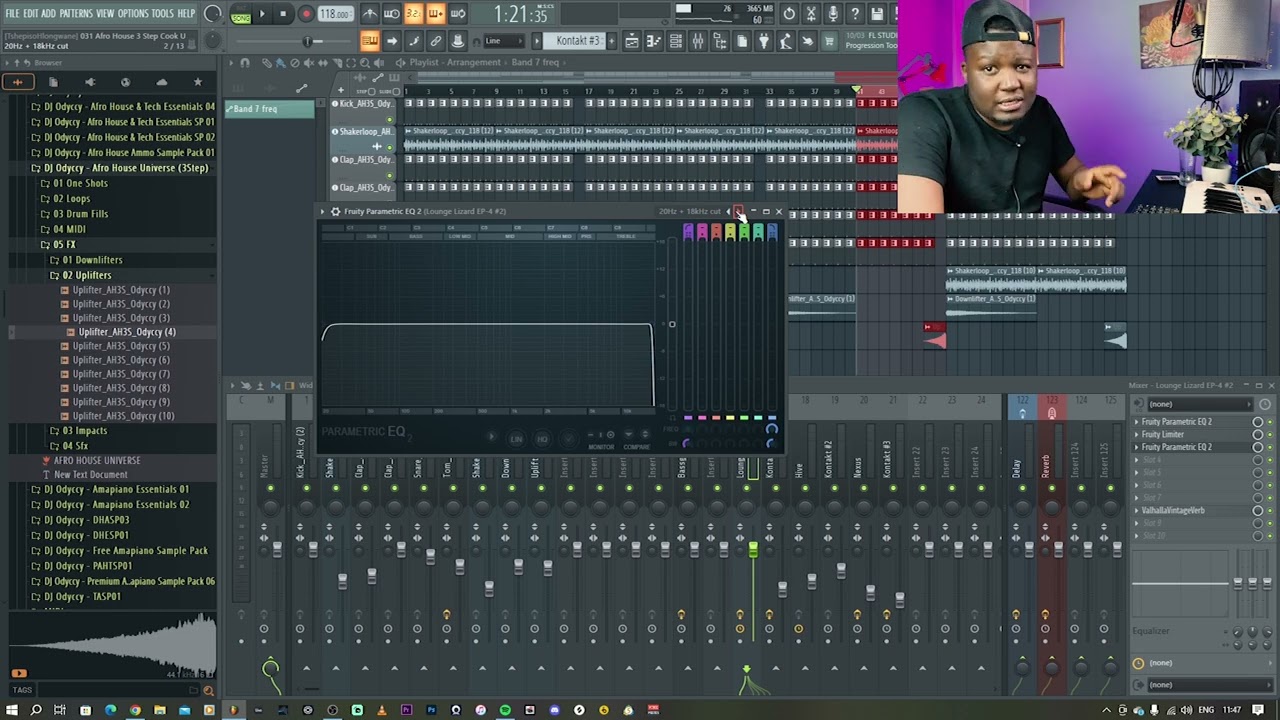
Task: Mute the Reverb mixer track green light
Action: pyautogui.click(x=1051, y=488)
